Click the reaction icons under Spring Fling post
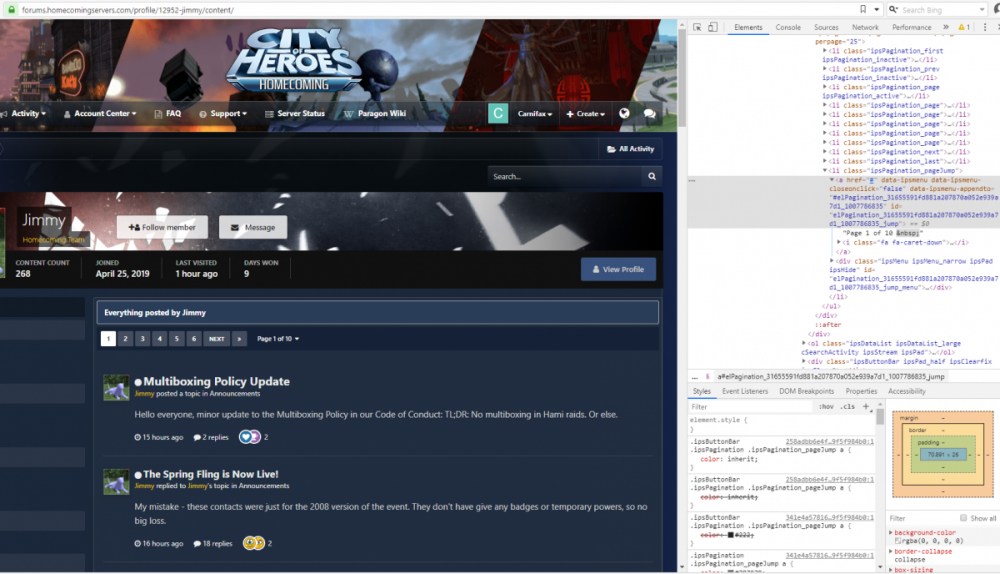 coord(254,543)
